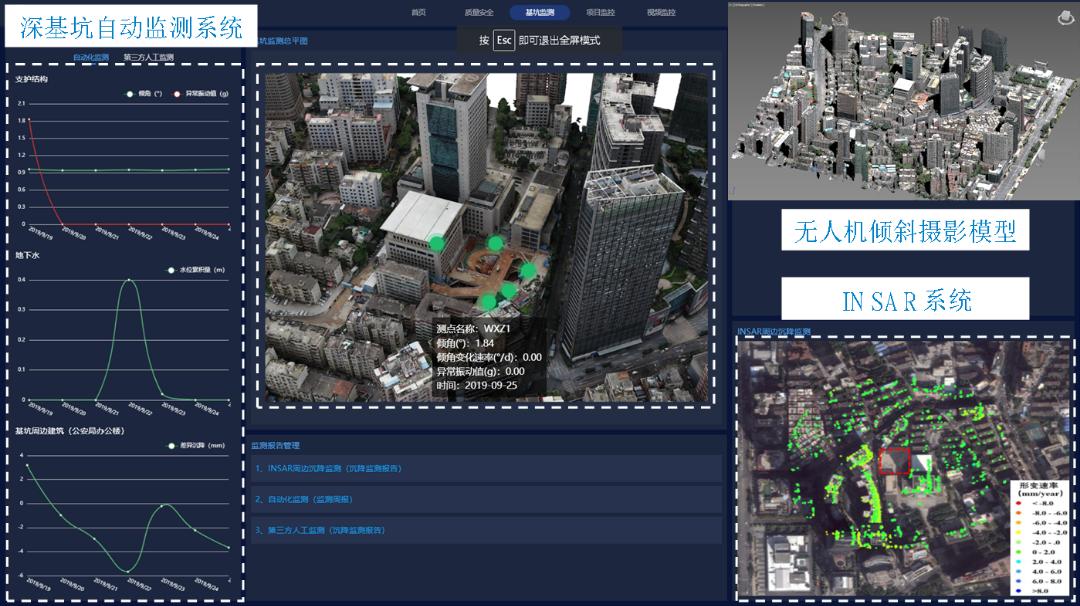Click the bottommost green monitoring point marker
This screenshot has height=606, width=1080.
point(488,301)
